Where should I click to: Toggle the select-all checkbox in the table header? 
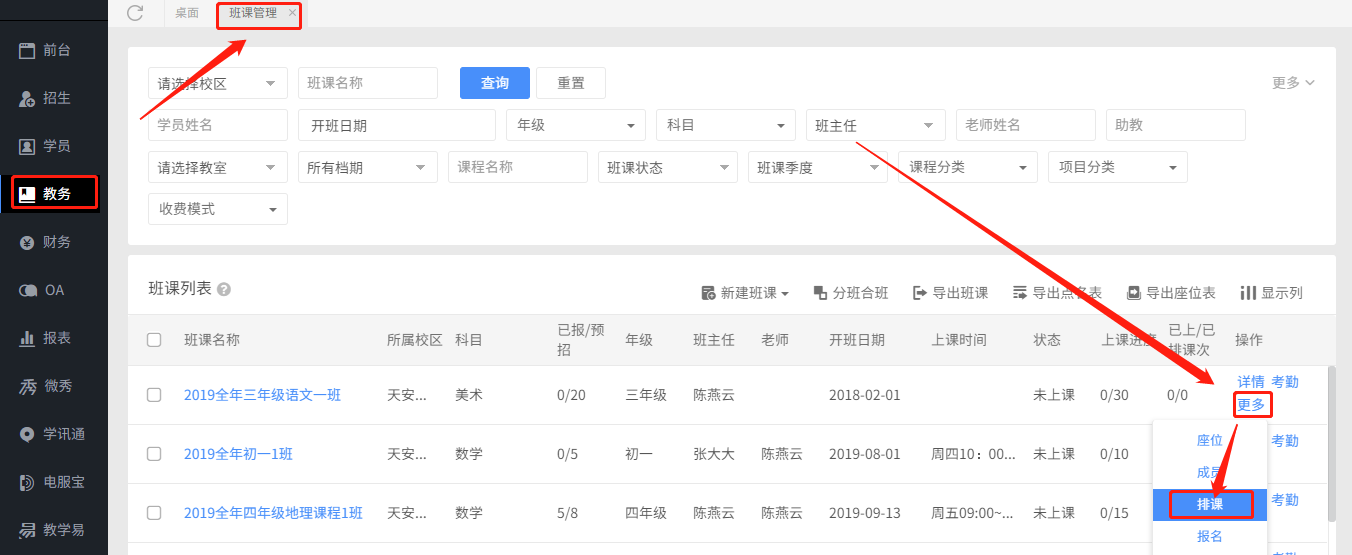point(154,340)
